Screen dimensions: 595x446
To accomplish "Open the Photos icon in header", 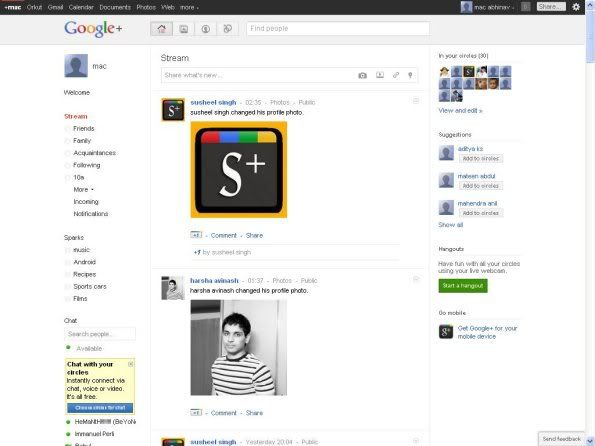I will [x=184, y=29].
